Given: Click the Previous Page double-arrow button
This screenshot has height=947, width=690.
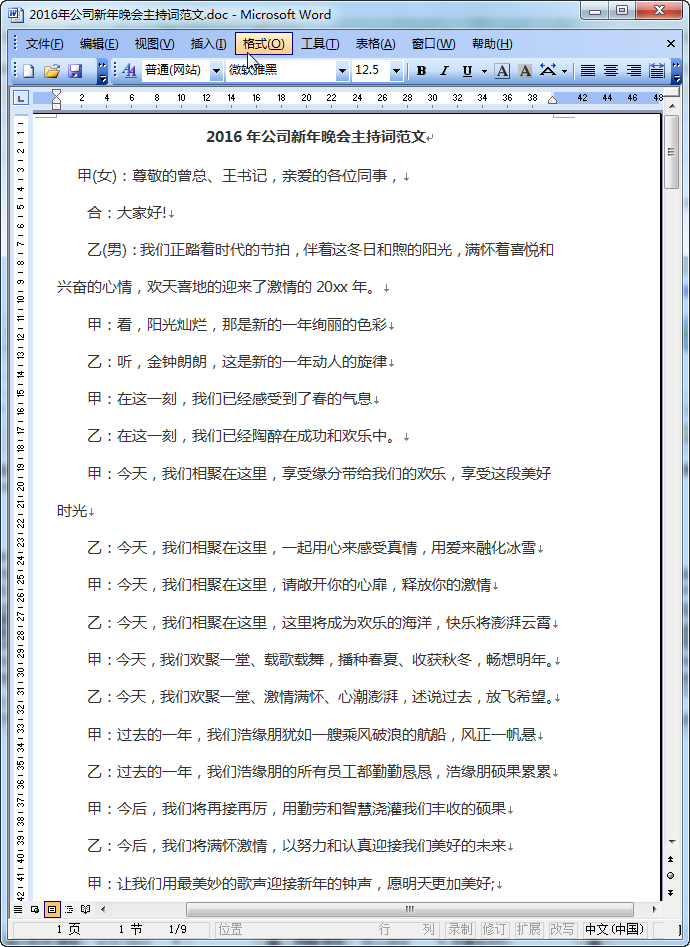Looking at the screenshot, I should (671, 859).
